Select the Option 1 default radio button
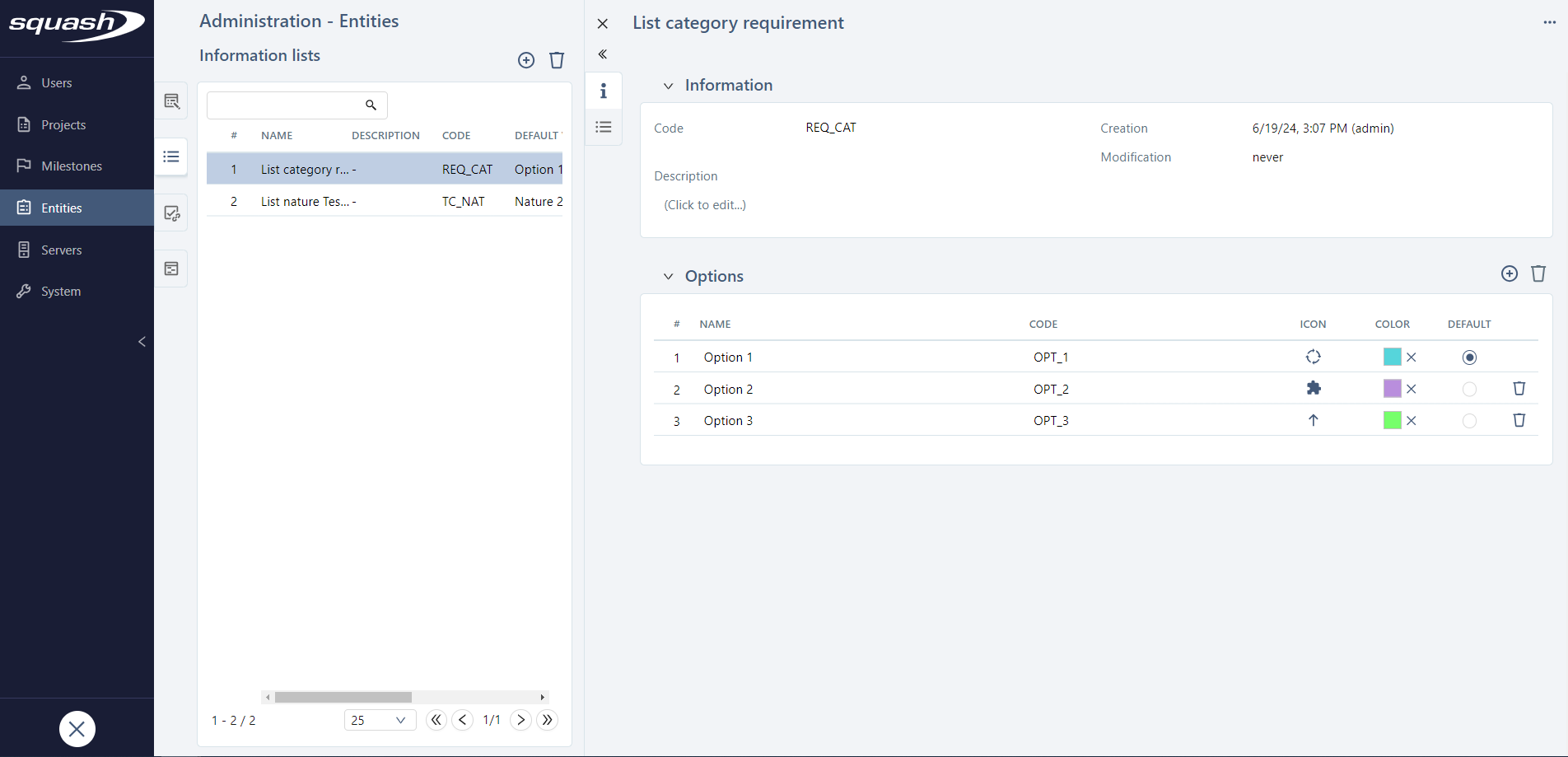The width and height of the screenshot is (1568, 757). (1469, 357)
